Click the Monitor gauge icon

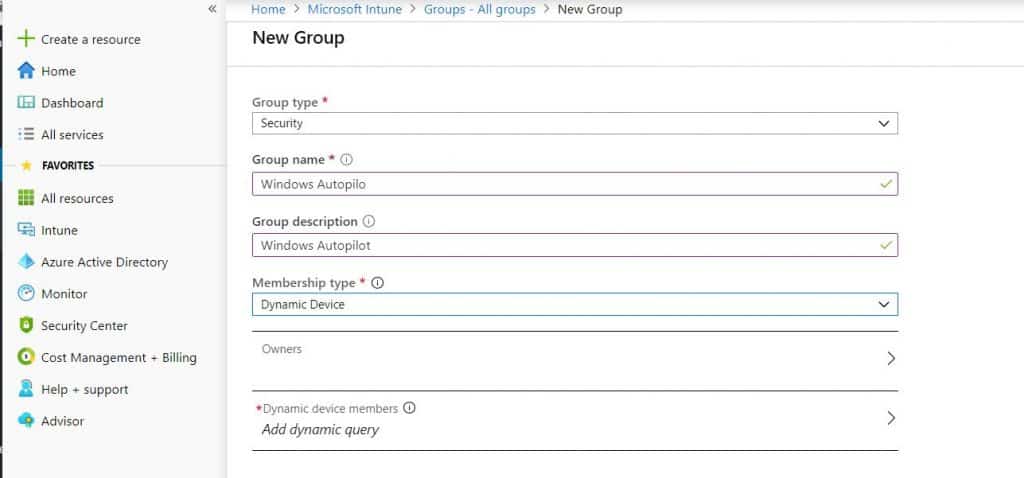25,294
